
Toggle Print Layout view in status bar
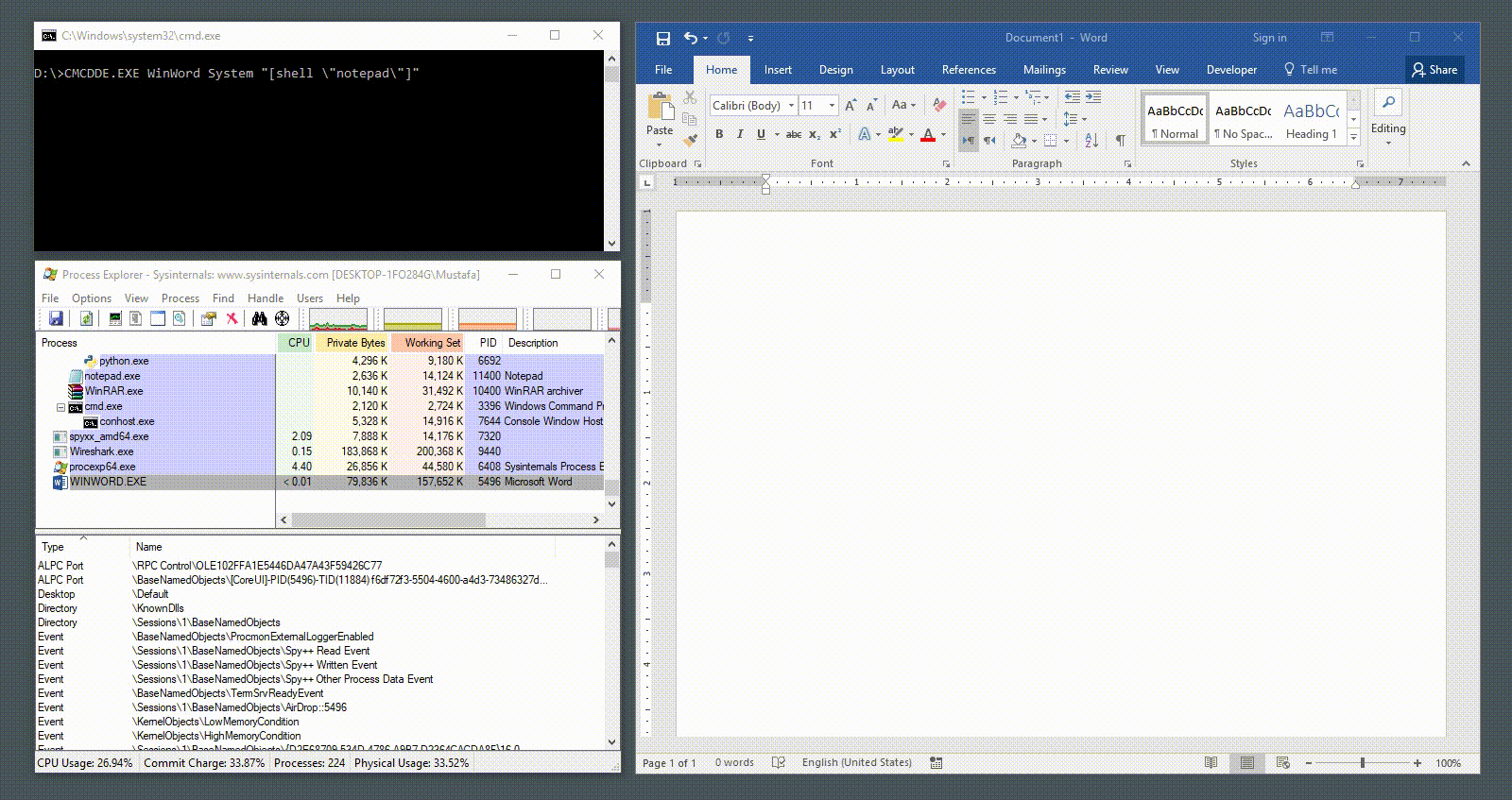(x=1247, y=762)
